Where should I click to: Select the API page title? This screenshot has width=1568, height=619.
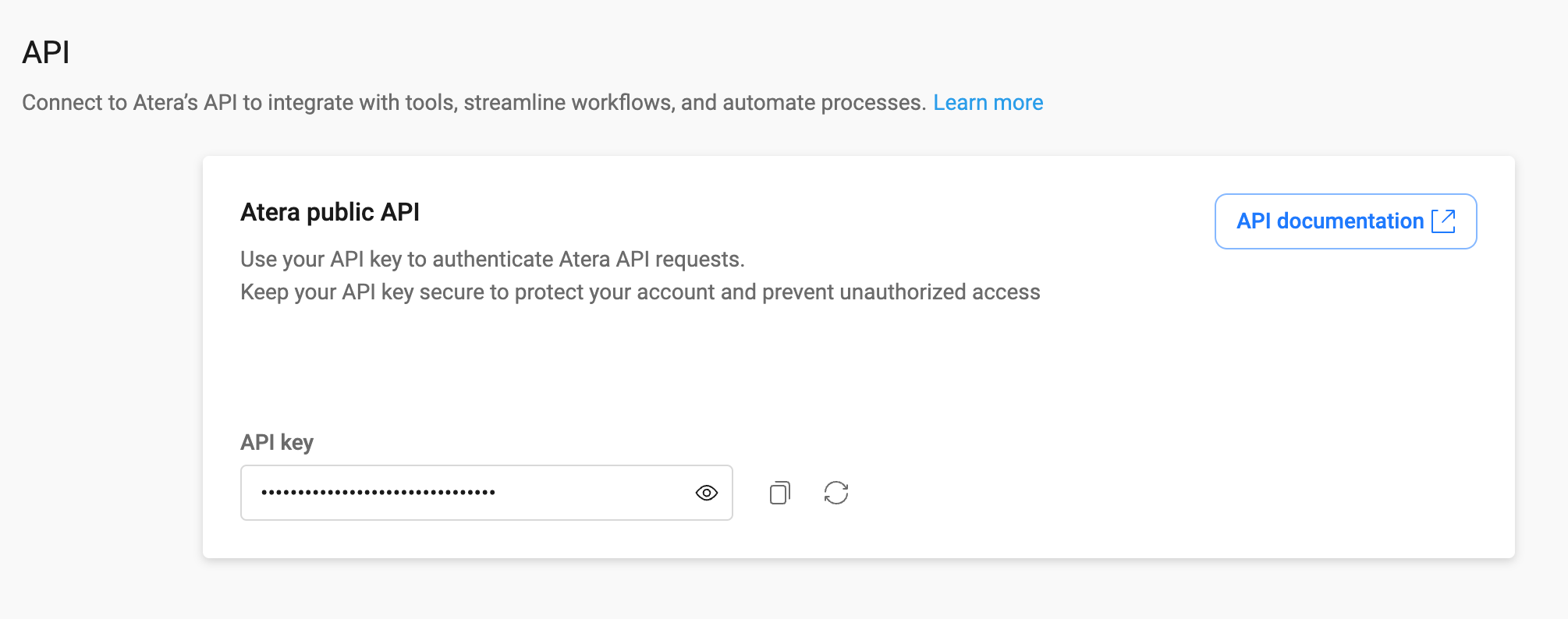click(46, 53)
